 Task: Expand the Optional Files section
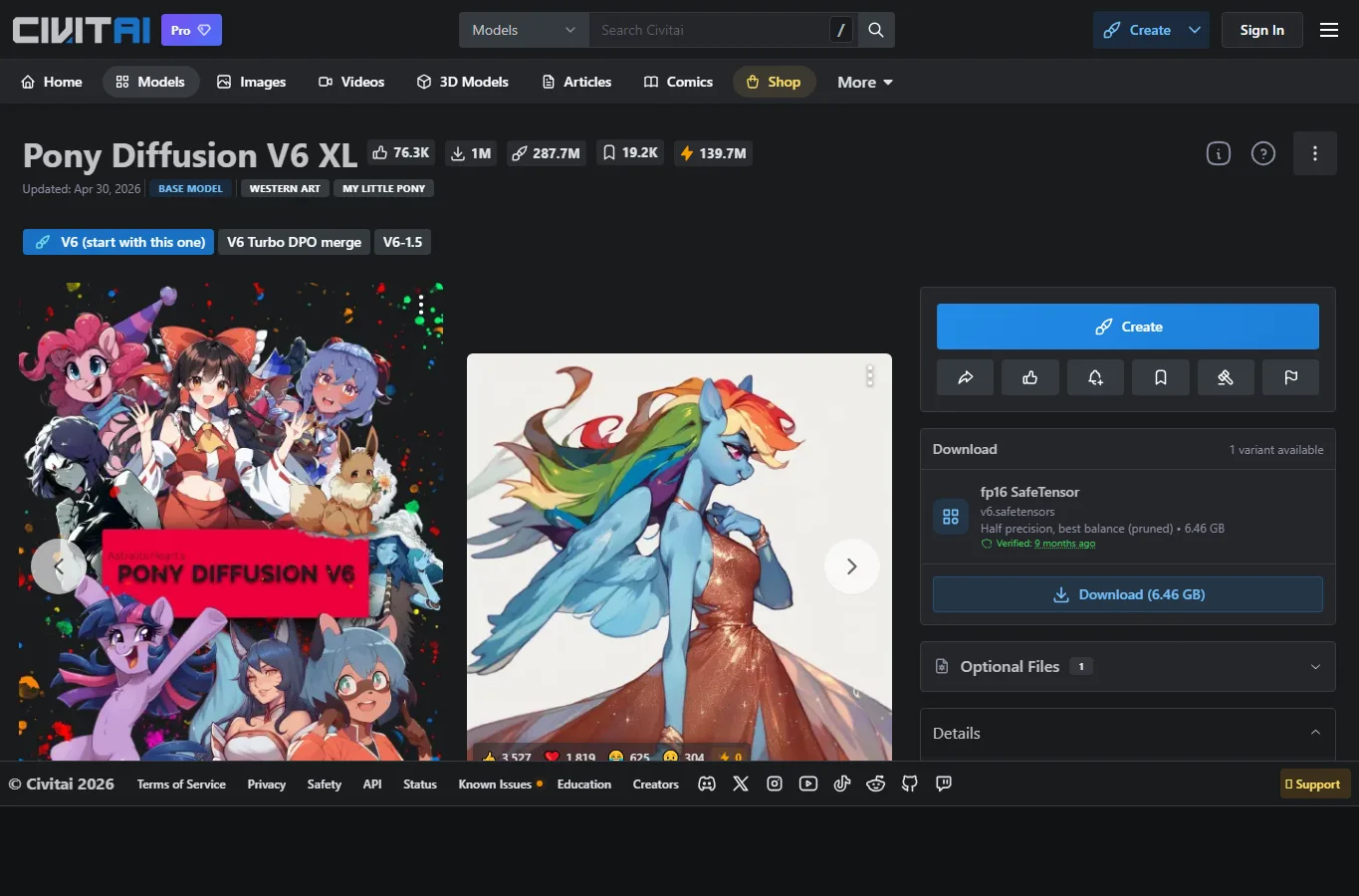click(x=1128, y=667)
